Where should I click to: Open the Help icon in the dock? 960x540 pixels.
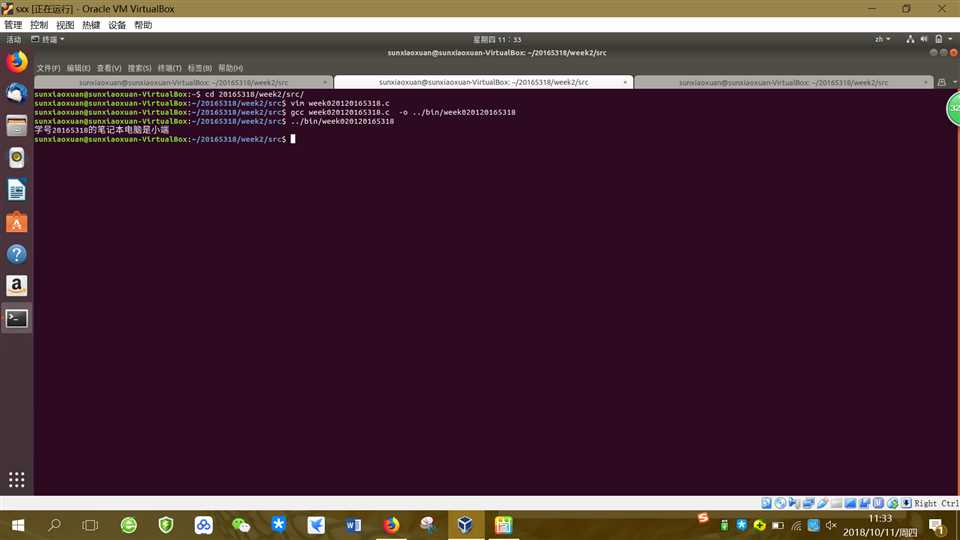[17, 254]
